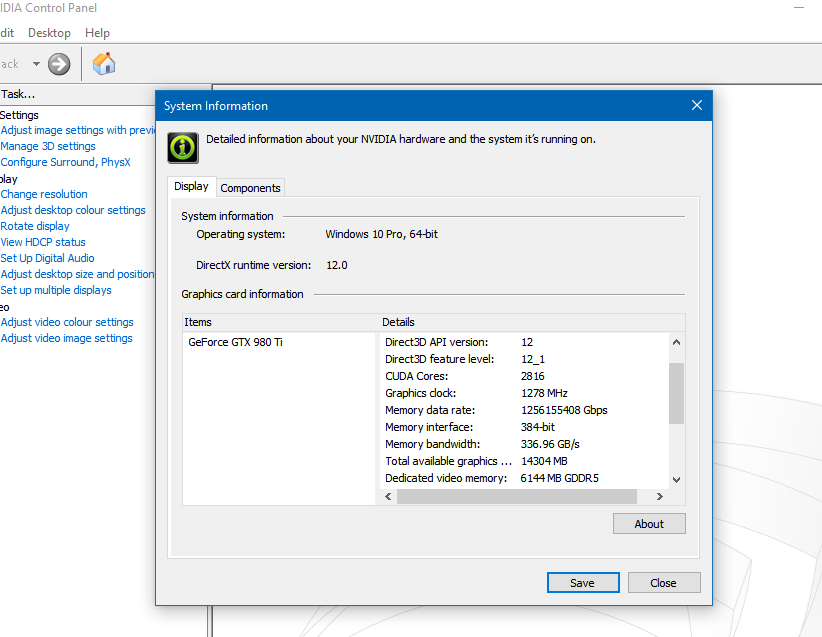Image resolution: width=822 pixels, height=637 pixels.
Task: Open Adjust image settings with preview link
Action: point(78,130)
